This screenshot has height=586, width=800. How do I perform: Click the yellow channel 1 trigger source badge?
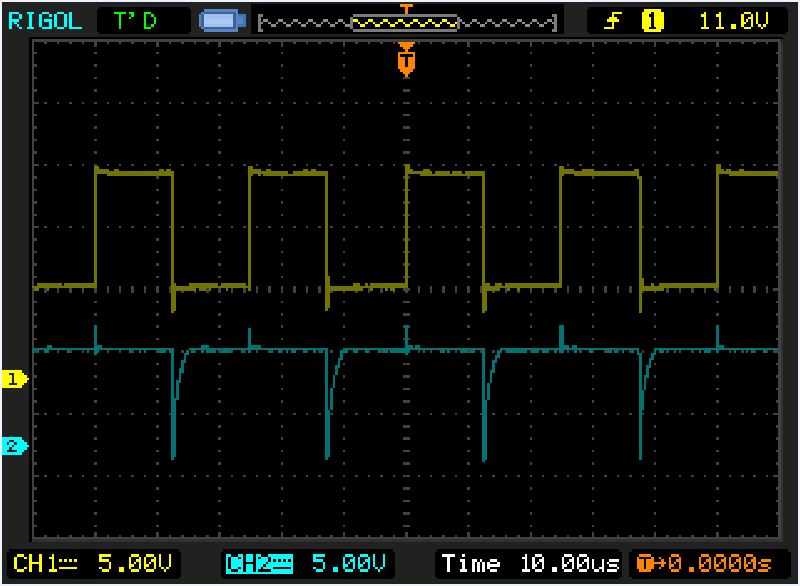coord(652,21)
